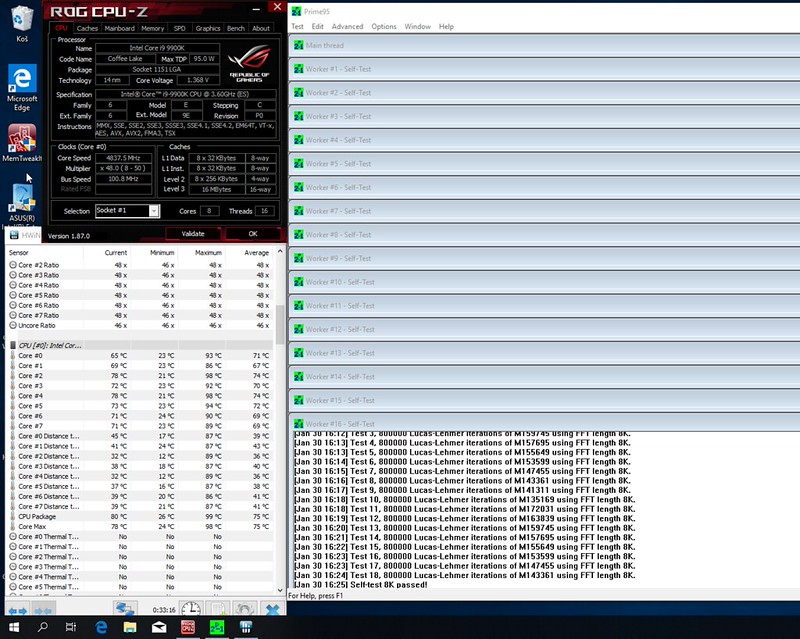This screenshot has height=639, width=800.
Task: Open Prime95 Advanced menu
Action: click(x=347, y=26)
